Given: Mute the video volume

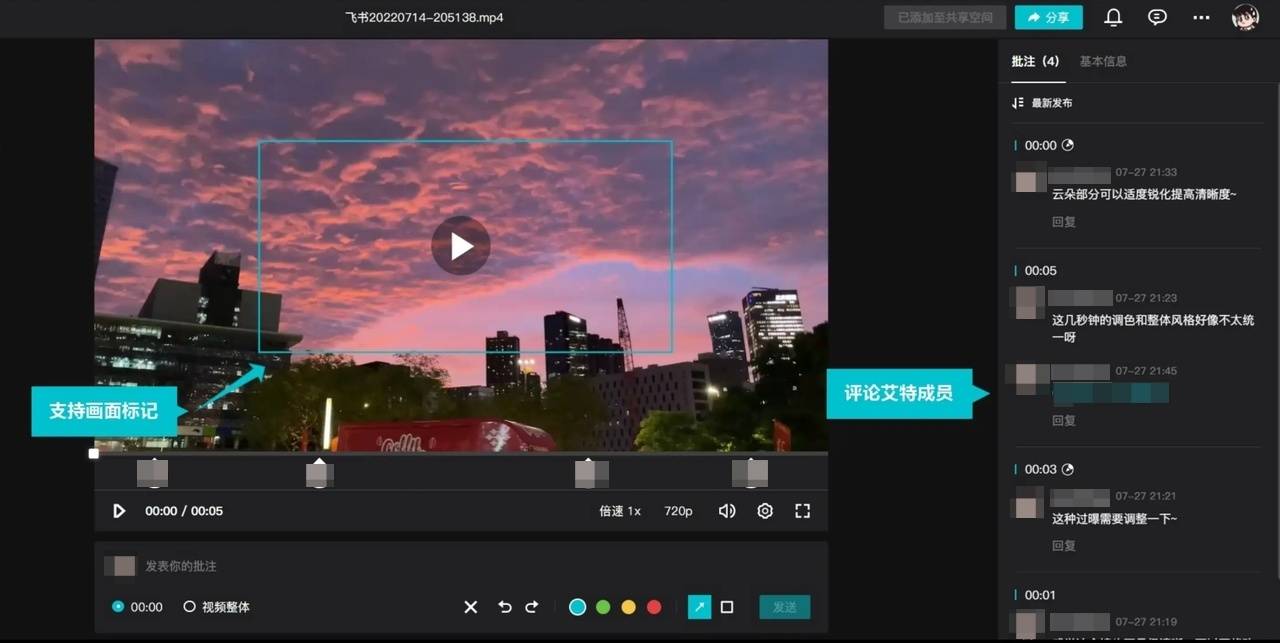Looking at the screenshot, I should [727, 511].
